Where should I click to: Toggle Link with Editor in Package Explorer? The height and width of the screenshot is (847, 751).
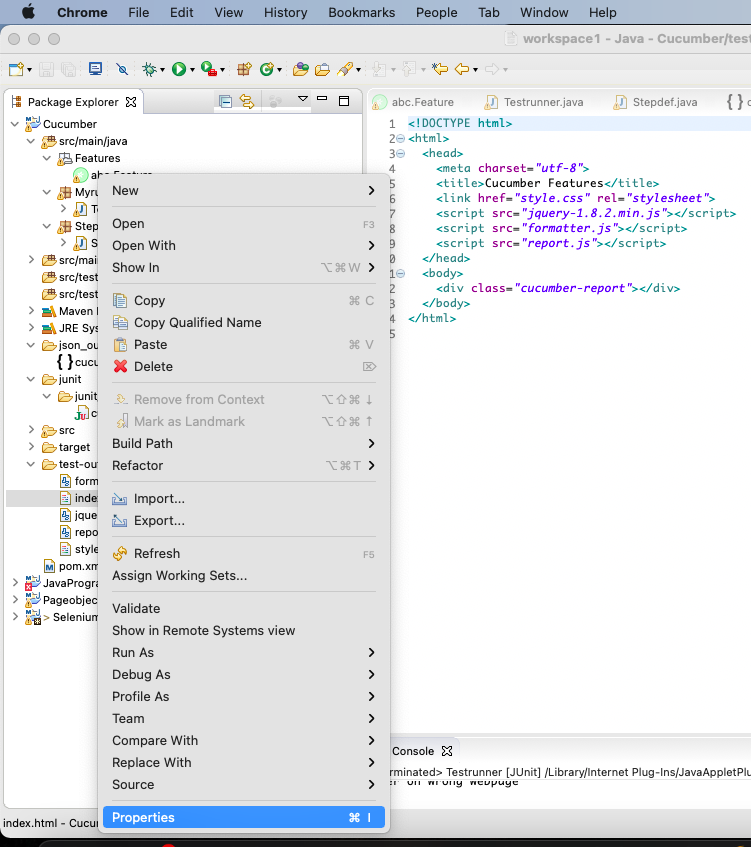pos(247,102)
